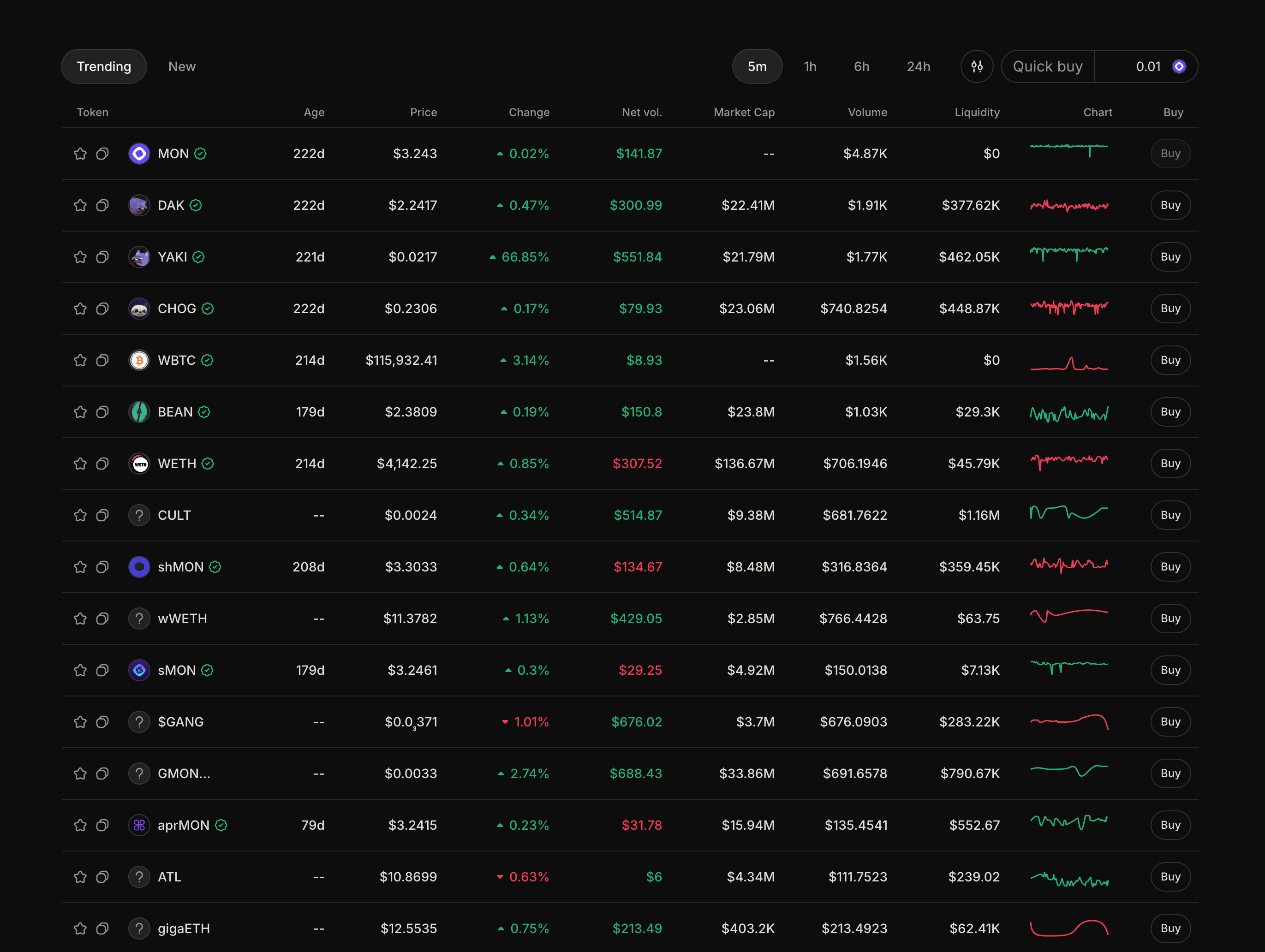
Task: Favorite the CHOG token with star
Action: point(80,309)
